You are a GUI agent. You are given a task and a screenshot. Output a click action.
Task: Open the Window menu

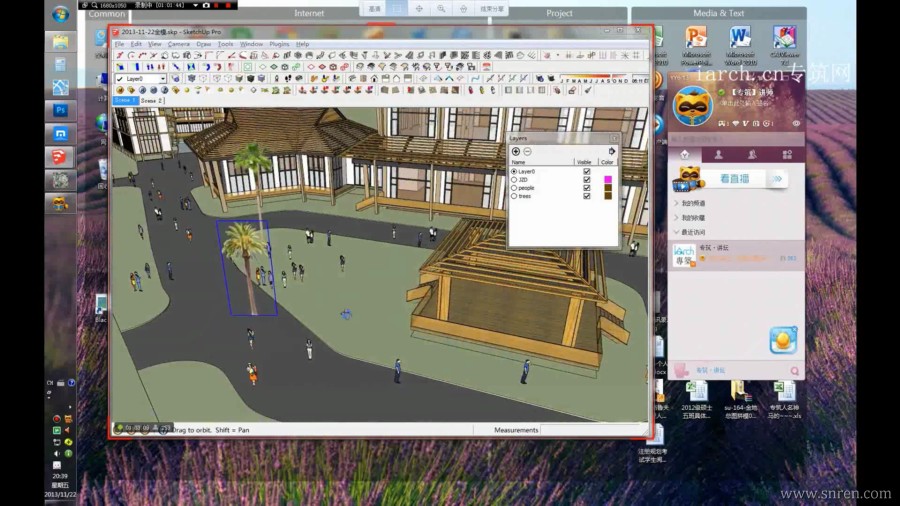tap(251, 44)
